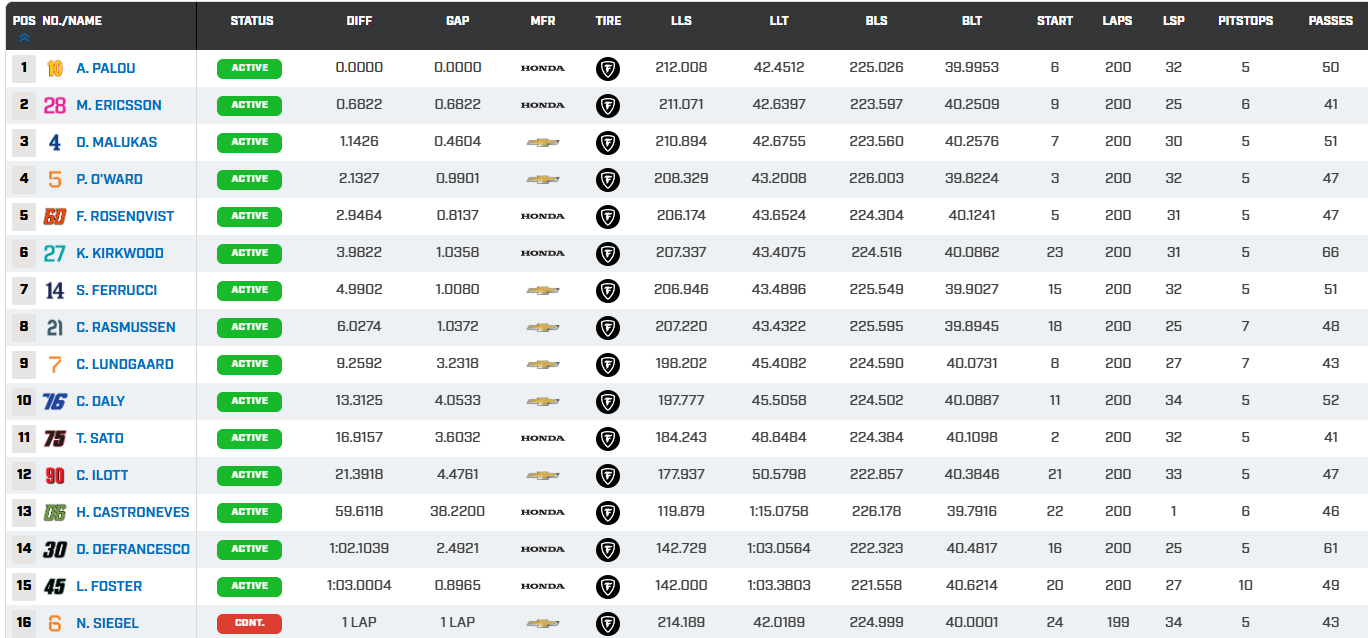Click the Honda logo in Palou's row
The width and height of the screenshot is (1368, 638).
coord(542,68)
